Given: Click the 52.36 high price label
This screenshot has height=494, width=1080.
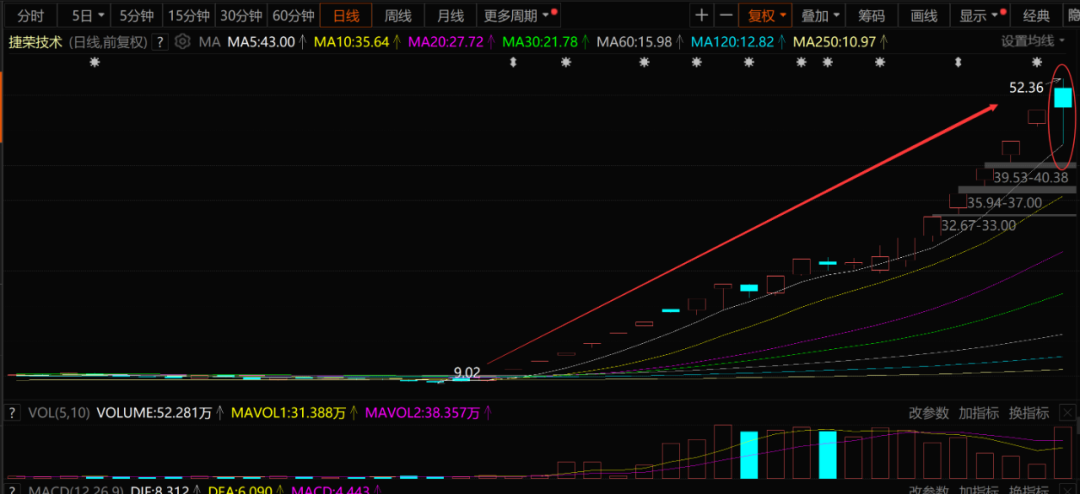Looking at the screenshot, I should click(x=1026, y=88).
